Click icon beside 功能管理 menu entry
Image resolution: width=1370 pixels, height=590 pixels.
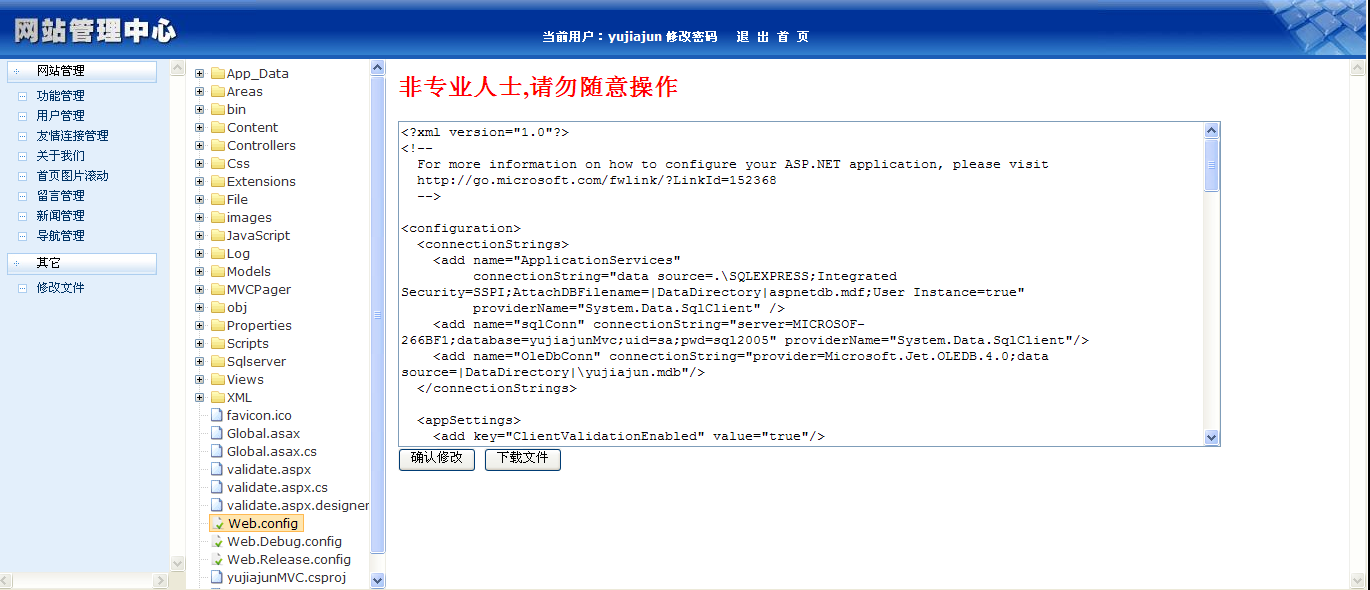[x=23, y=96]
